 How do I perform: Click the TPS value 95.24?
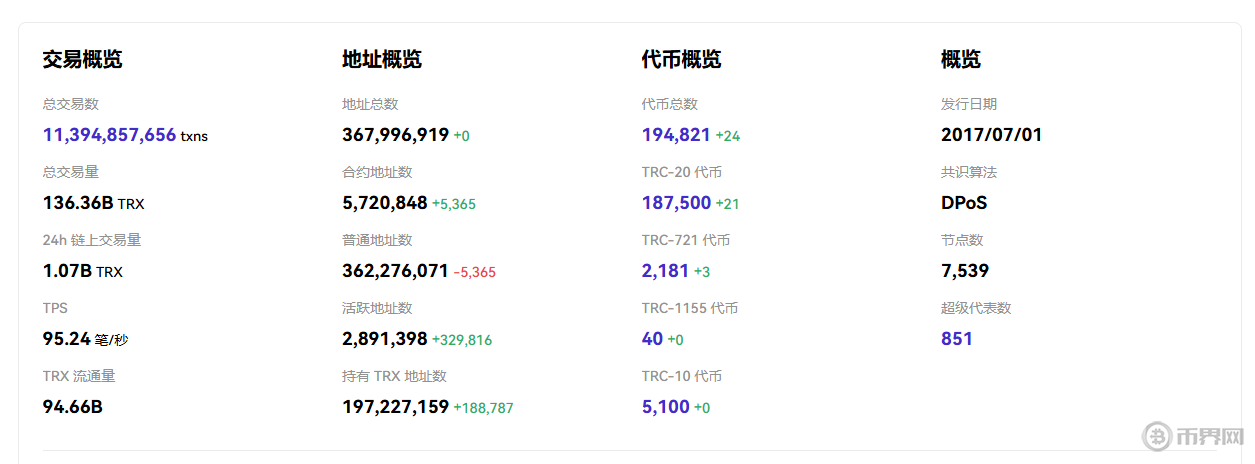coord(66,339)
